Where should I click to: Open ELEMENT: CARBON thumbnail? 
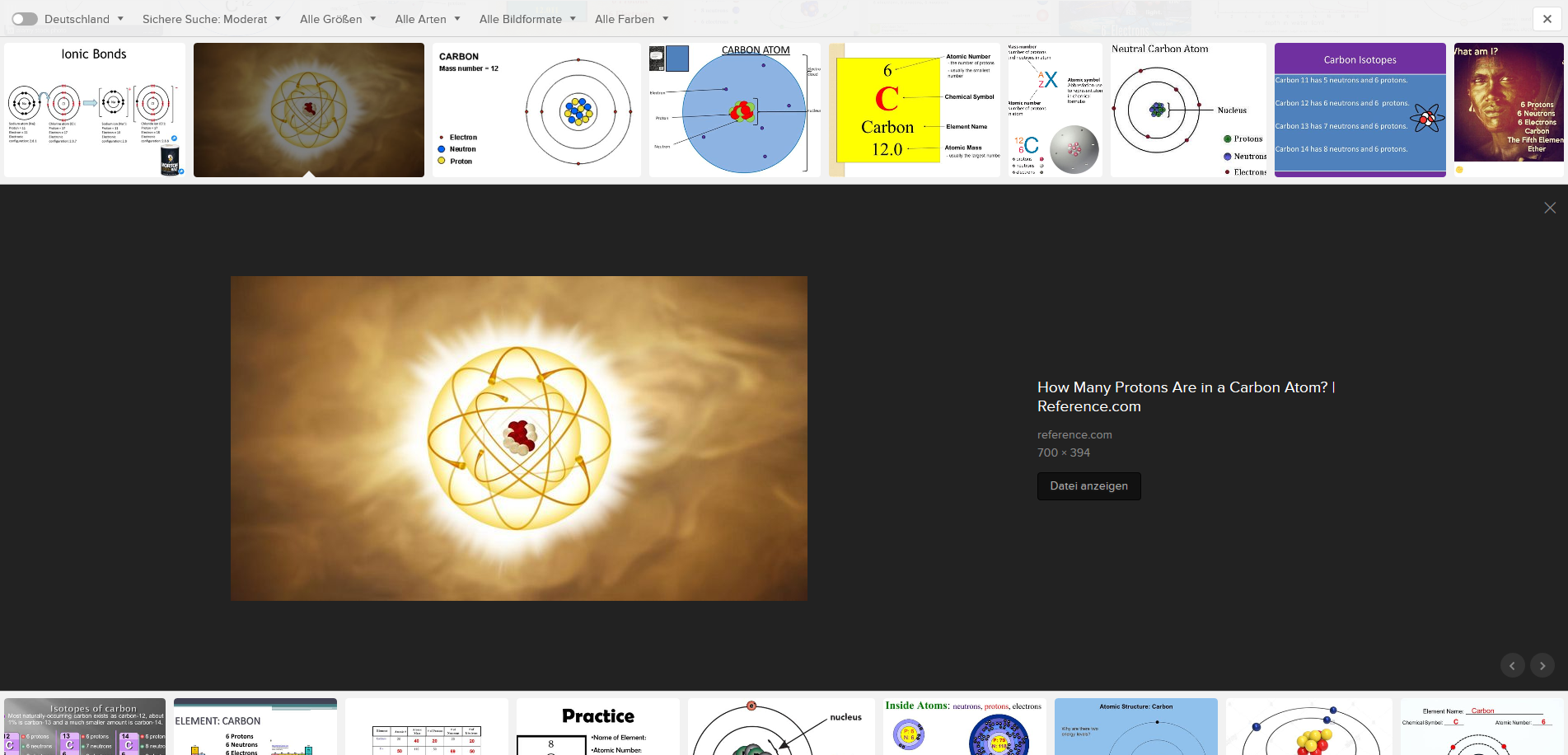(255, 727)
